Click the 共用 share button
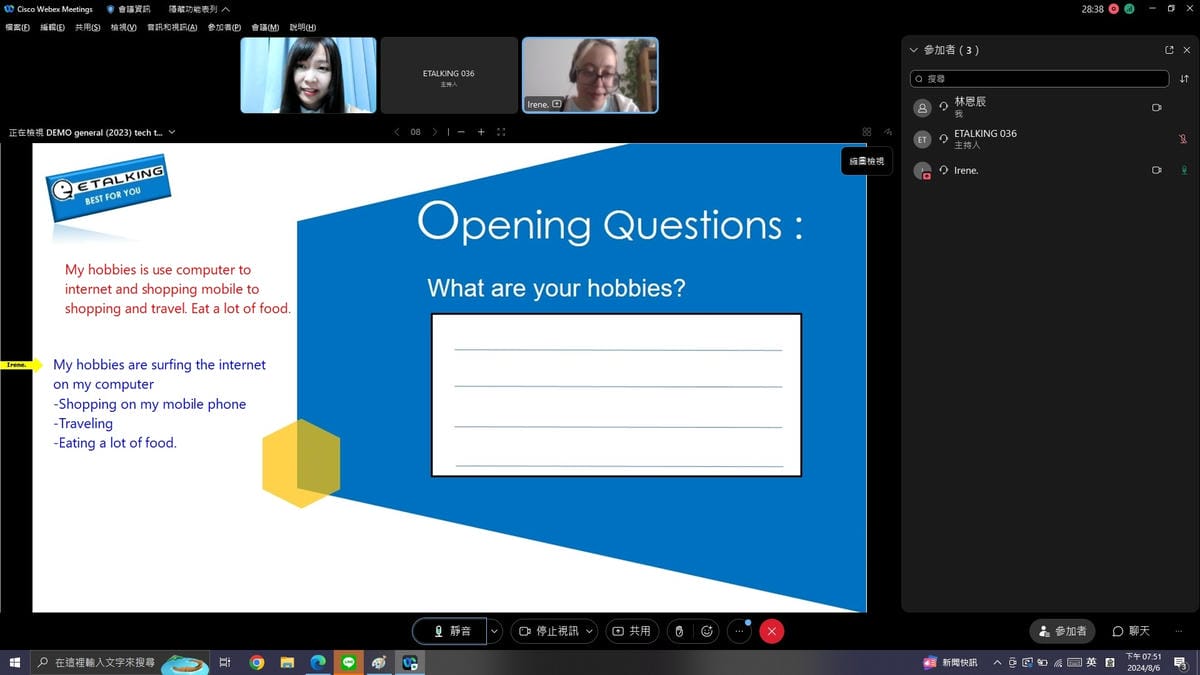 point(632,631)
